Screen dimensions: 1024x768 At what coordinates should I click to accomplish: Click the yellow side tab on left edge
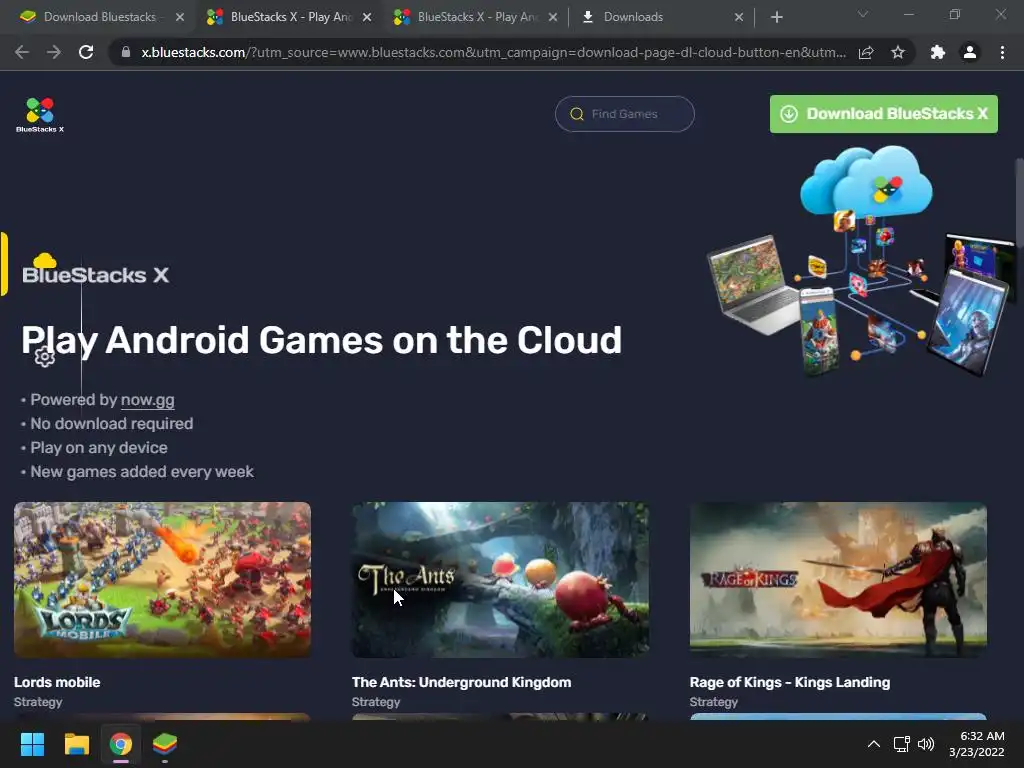point(4,264)
